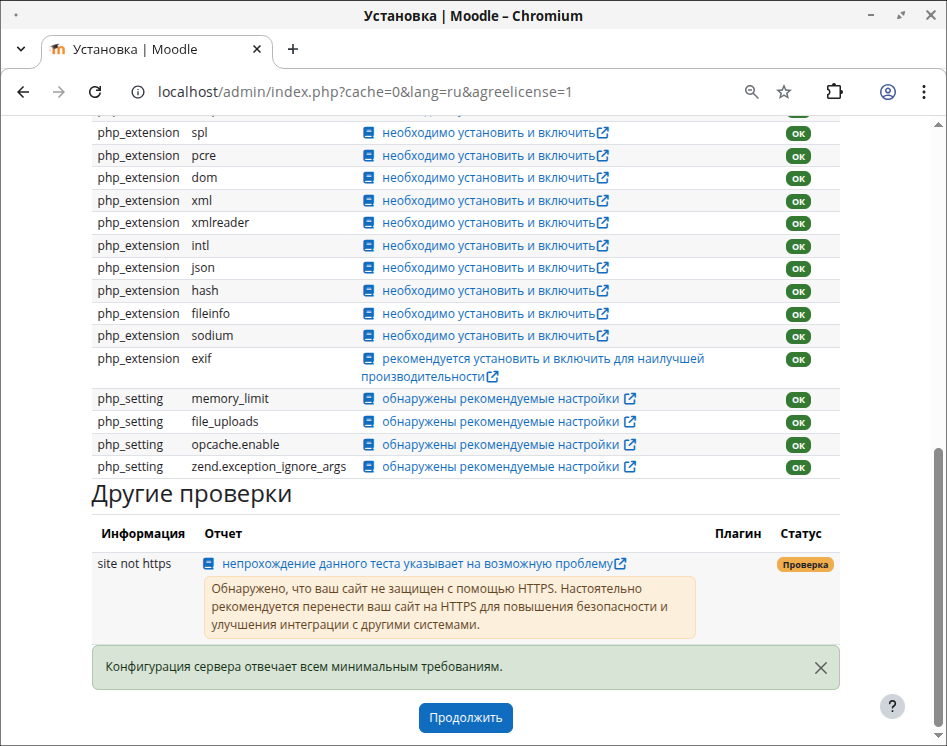This screenshot has width=947, height=746.
Task: Open the browser profile avatar icon
Action: pyautogui.click(x=887, y=92)
